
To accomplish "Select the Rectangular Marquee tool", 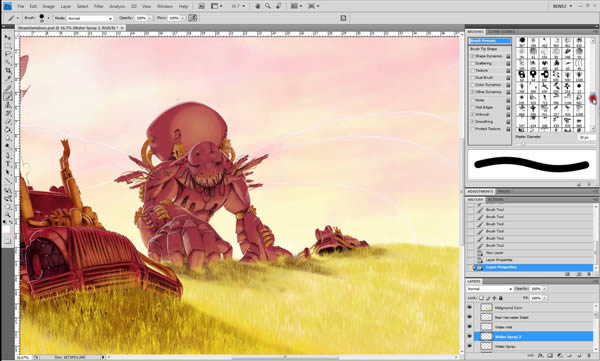I will click(8, 46).
